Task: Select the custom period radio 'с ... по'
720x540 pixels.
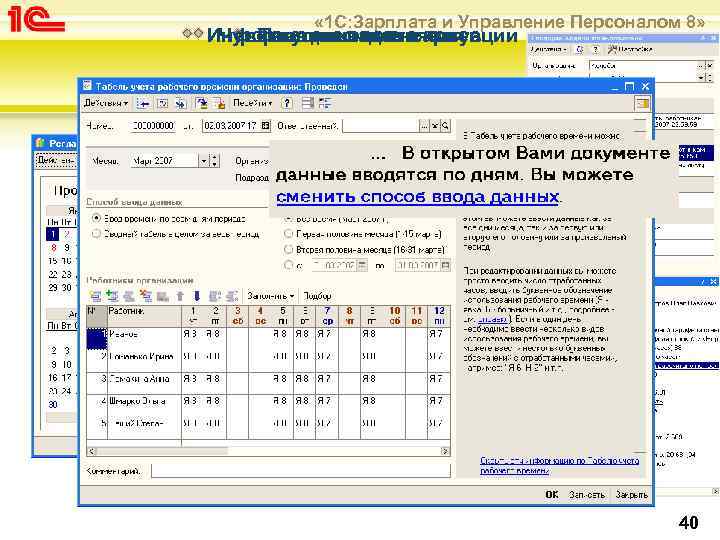Action: pos(288,265)
